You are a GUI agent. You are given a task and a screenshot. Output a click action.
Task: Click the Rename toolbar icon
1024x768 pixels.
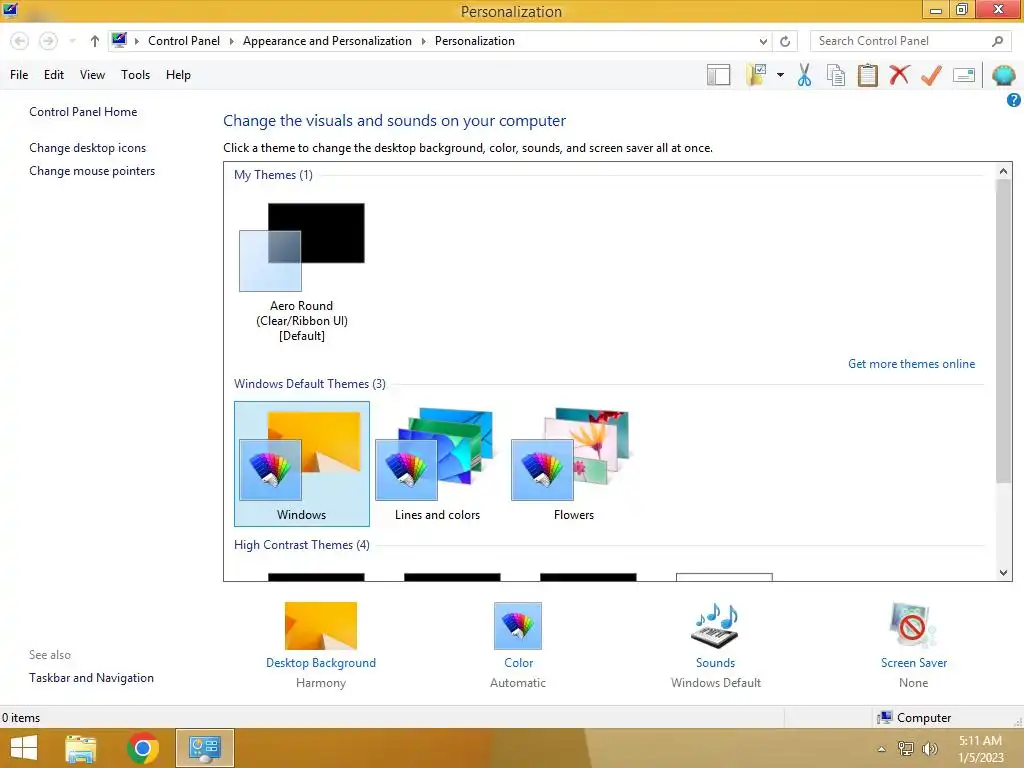(x=964, y=75)
